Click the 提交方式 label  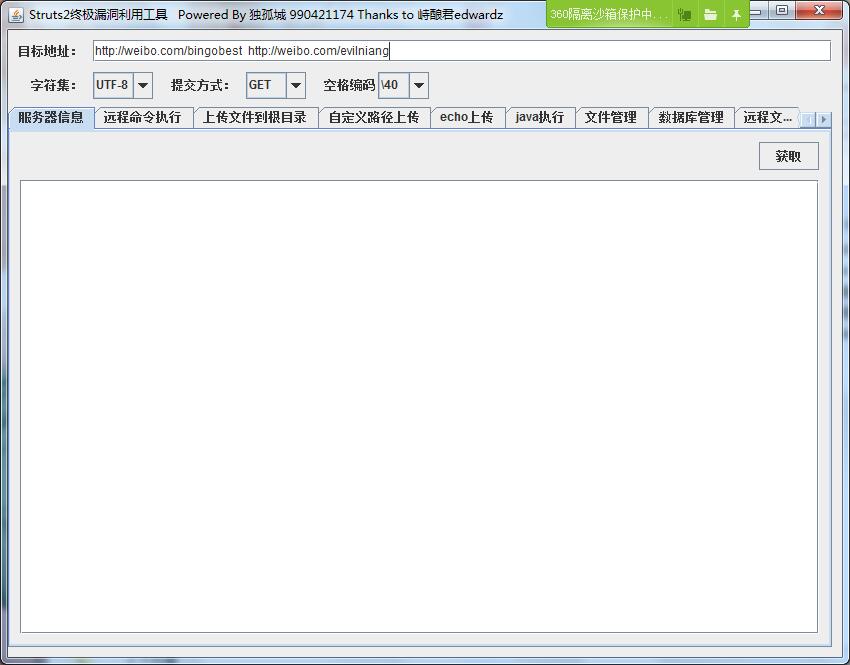(200, 86)
